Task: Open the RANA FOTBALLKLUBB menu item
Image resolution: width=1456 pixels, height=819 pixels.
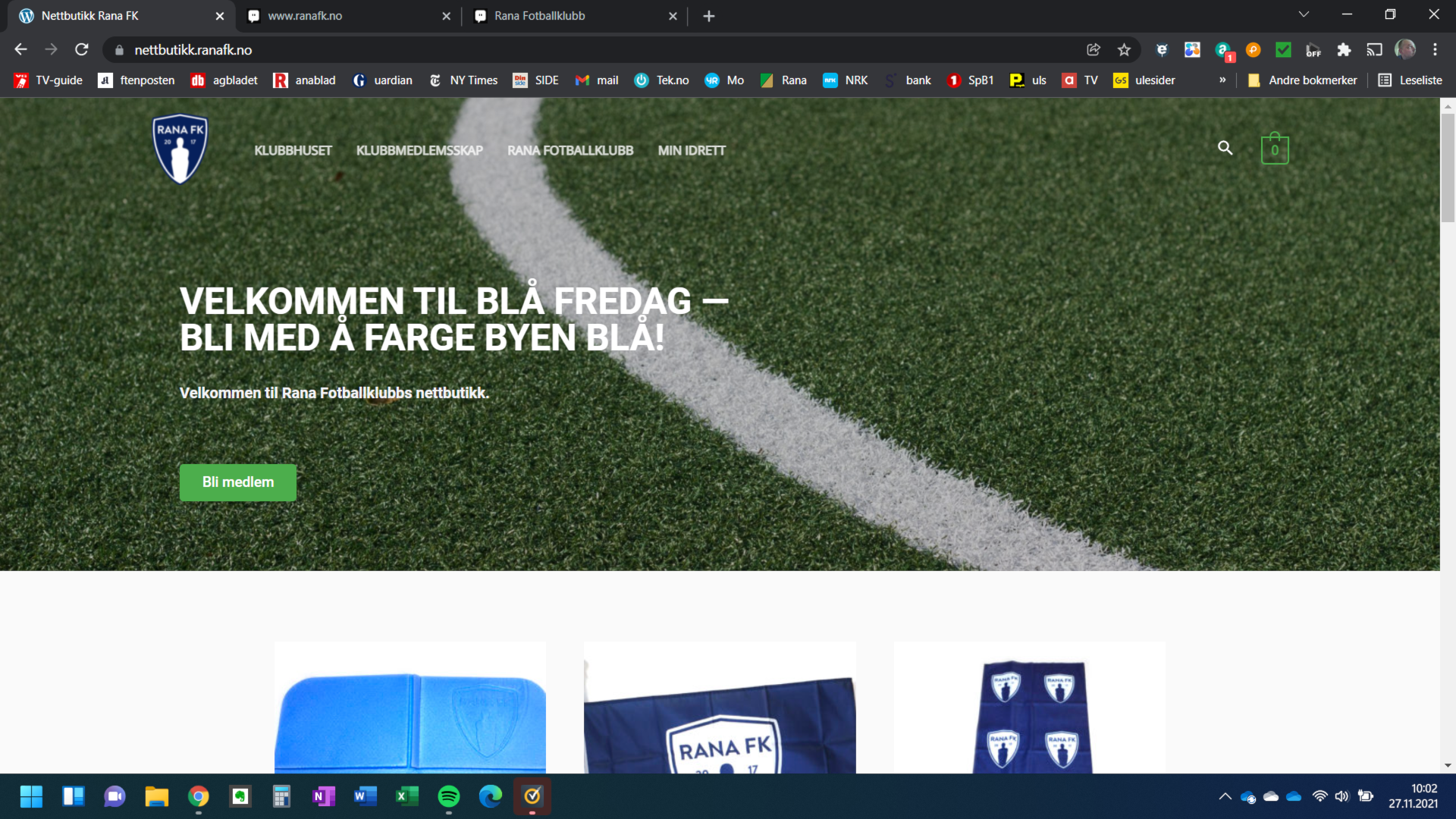Action: (570, 150)
